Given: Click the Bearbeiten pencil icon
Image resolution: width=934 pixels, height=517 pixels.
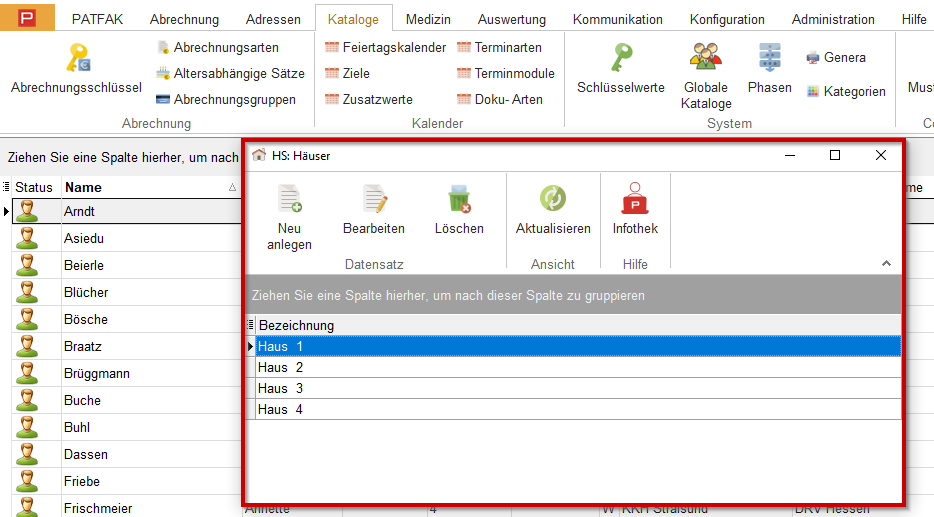Looking at the screenshot, I should click(374, 199).
